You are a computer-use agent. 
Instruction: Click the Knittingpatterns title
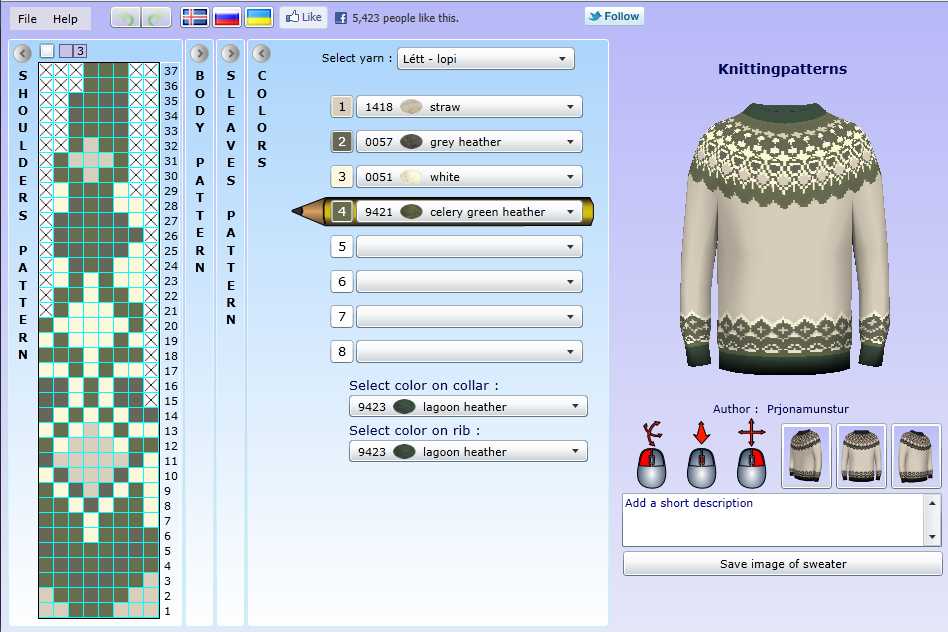click(x=782, y=69)
